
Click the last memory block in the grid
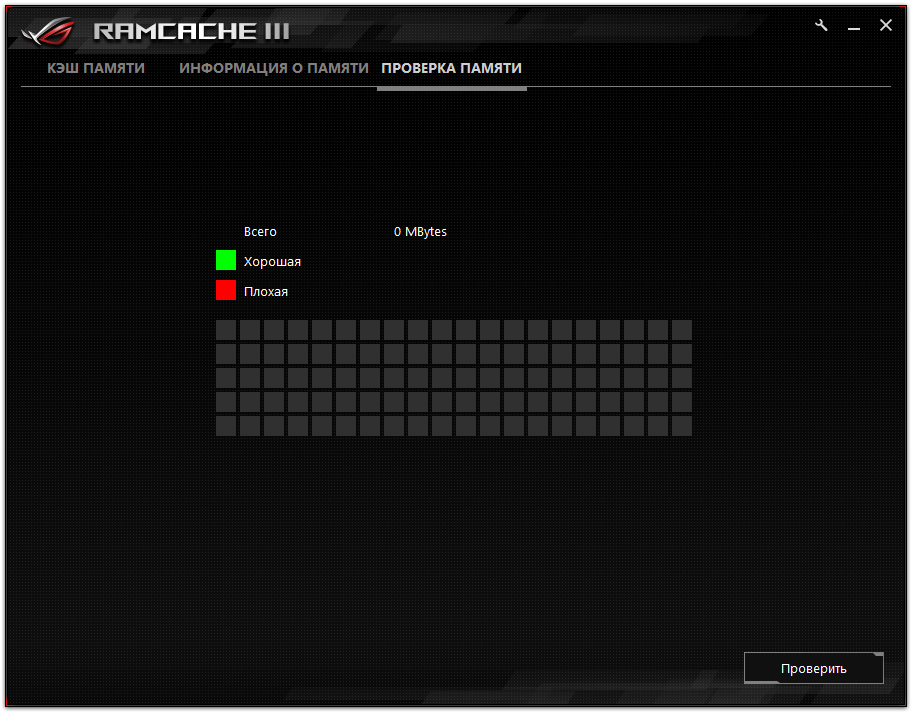[682, 426]
